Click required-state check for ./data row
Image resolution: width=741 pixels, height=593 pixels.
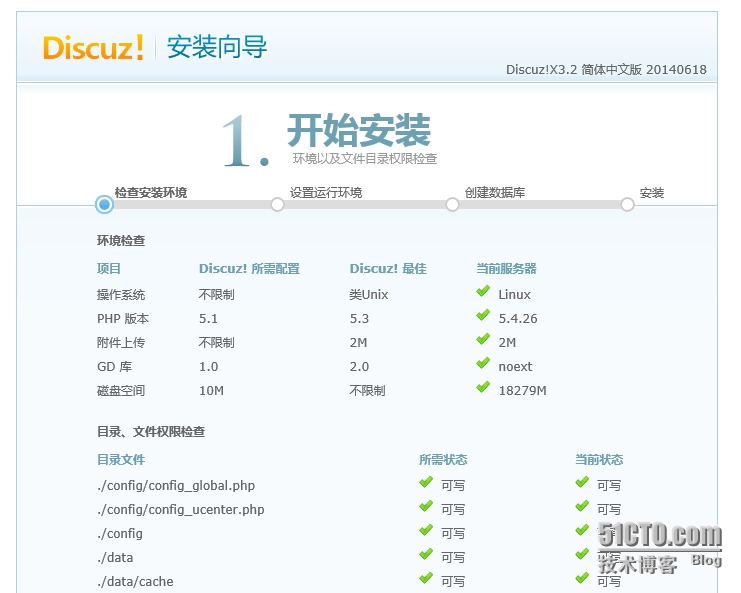click(426, 554)
